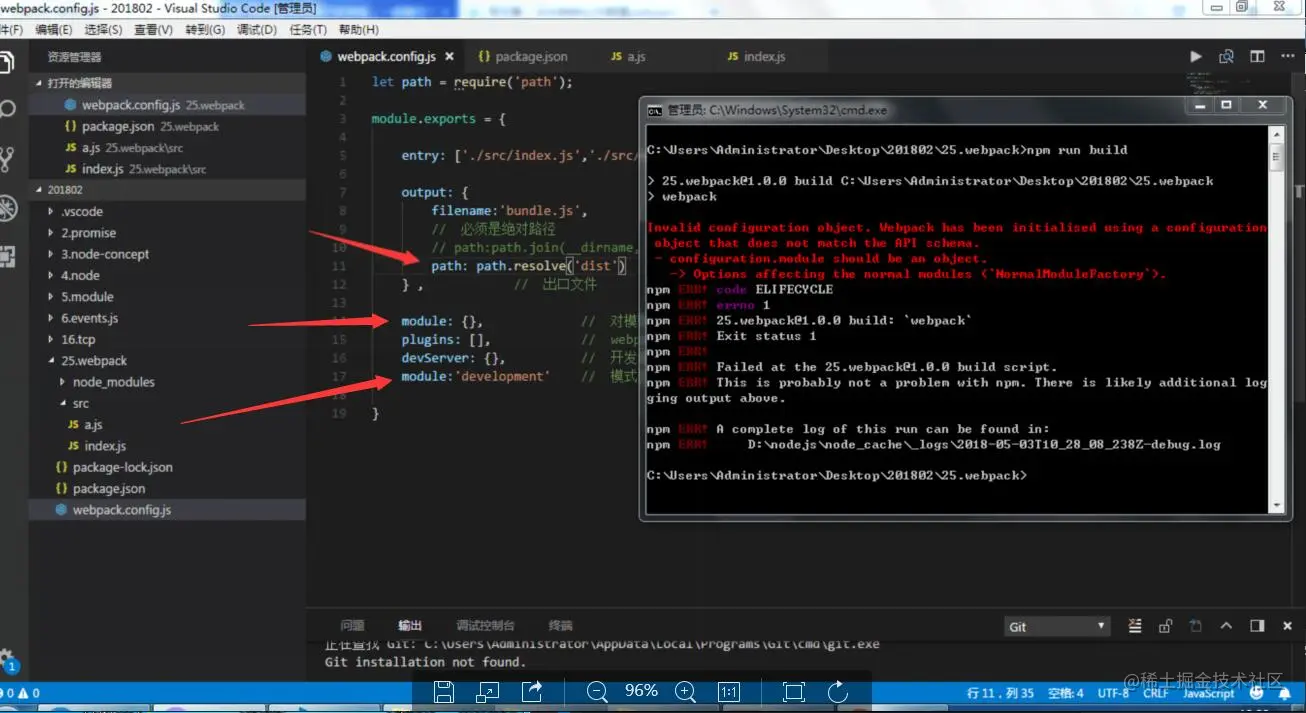Click the fullscreen icon in viewer toolbar
The width and height of the screenshot is (1306, 713).
pyautogui.click(x=794, y=691)
